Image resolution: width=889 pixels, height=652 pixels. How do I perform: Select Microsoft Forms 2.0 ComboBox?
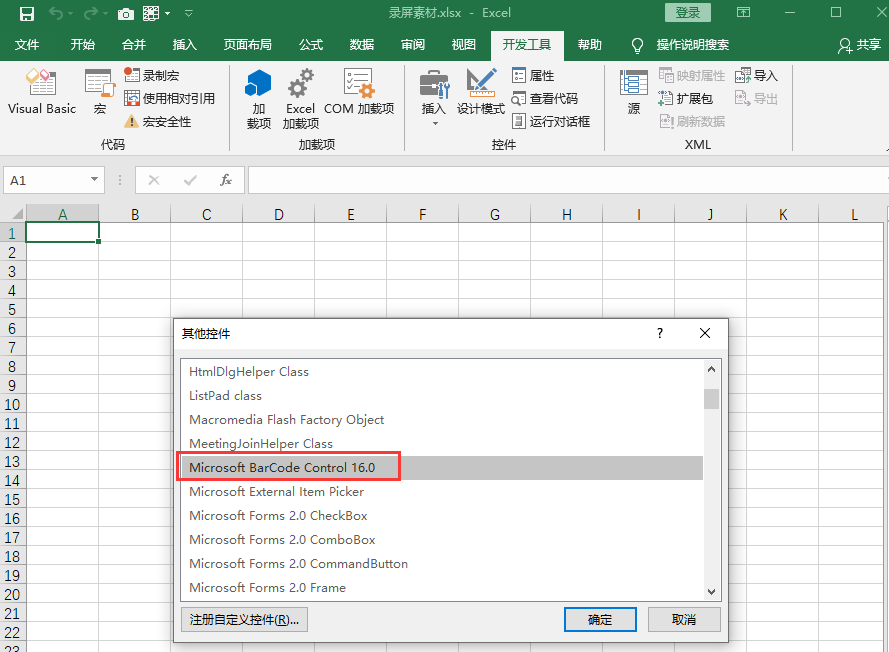coord(442,540)
